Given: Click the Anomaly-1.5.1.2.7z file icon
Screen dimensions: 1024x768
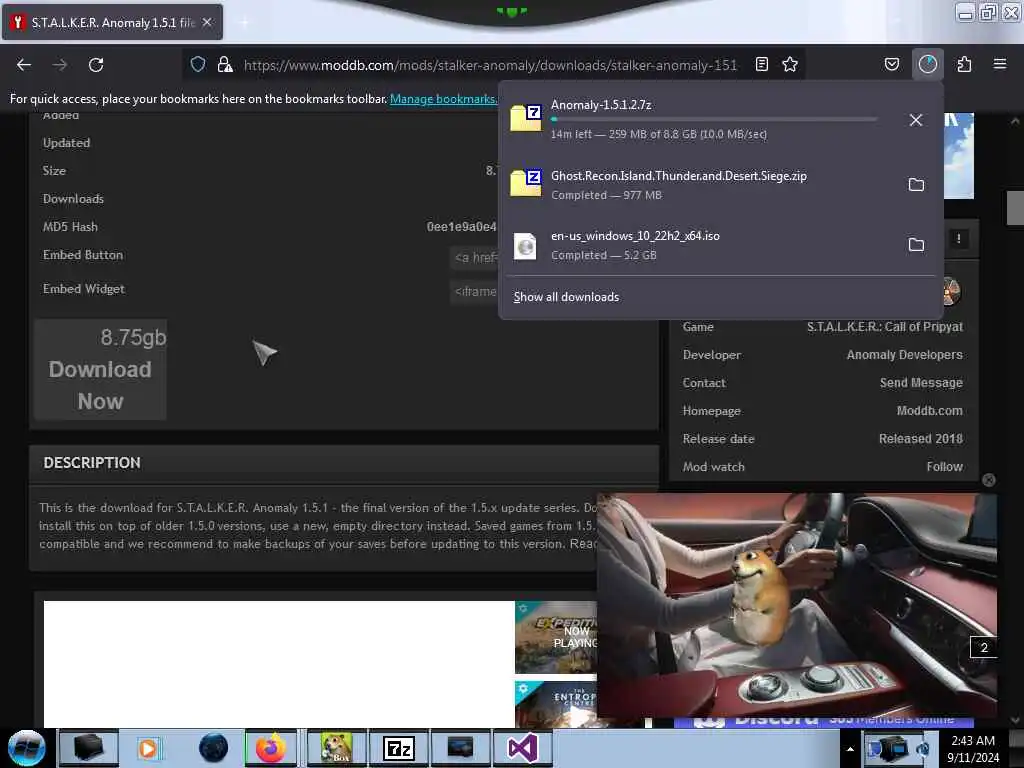Looking at the screenshot, I should pyautogui.click(x=526, y=118).
